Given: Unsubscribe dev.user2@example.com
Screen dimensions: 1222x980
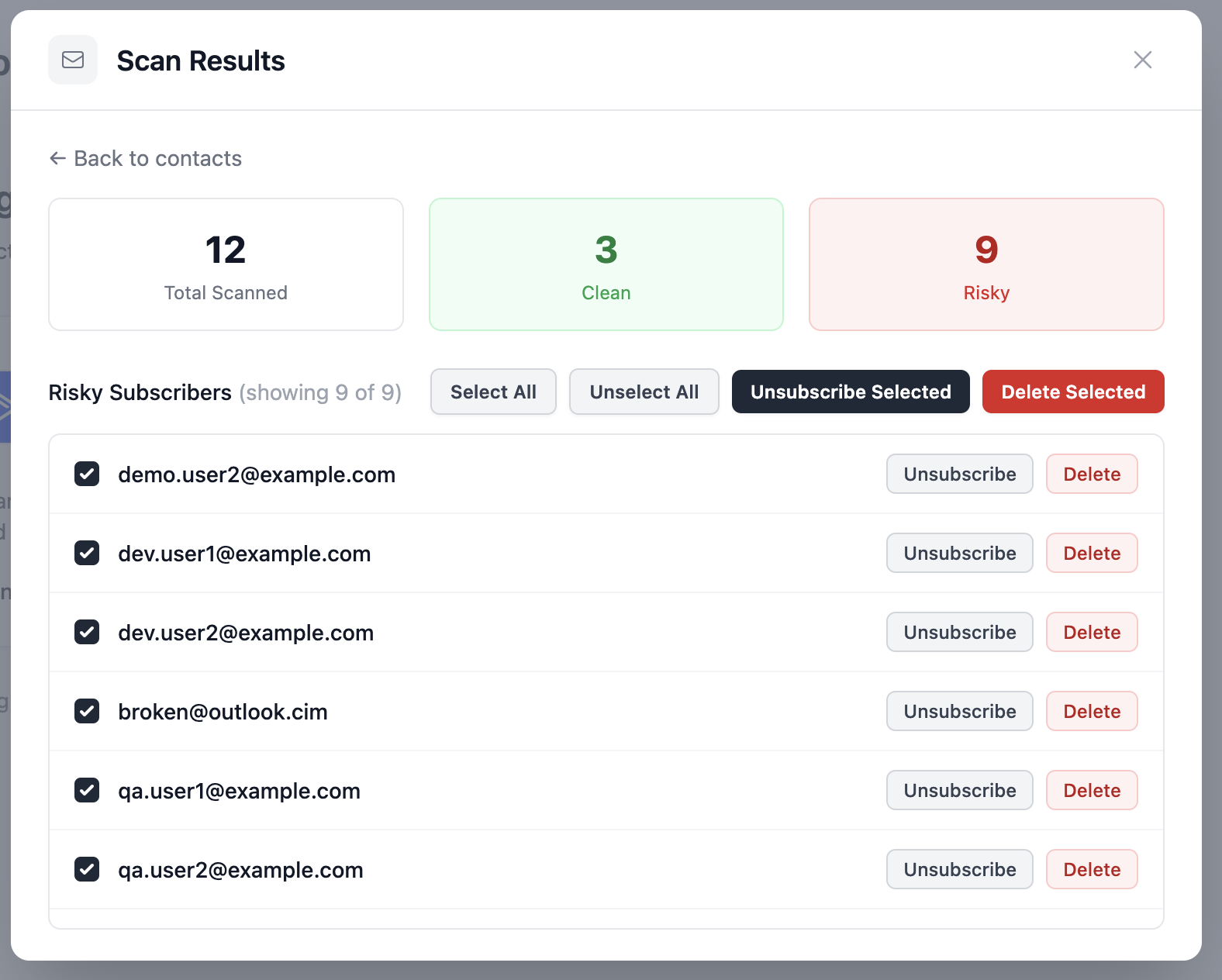Looking at the screenshot, I should [x=960, y=632].
